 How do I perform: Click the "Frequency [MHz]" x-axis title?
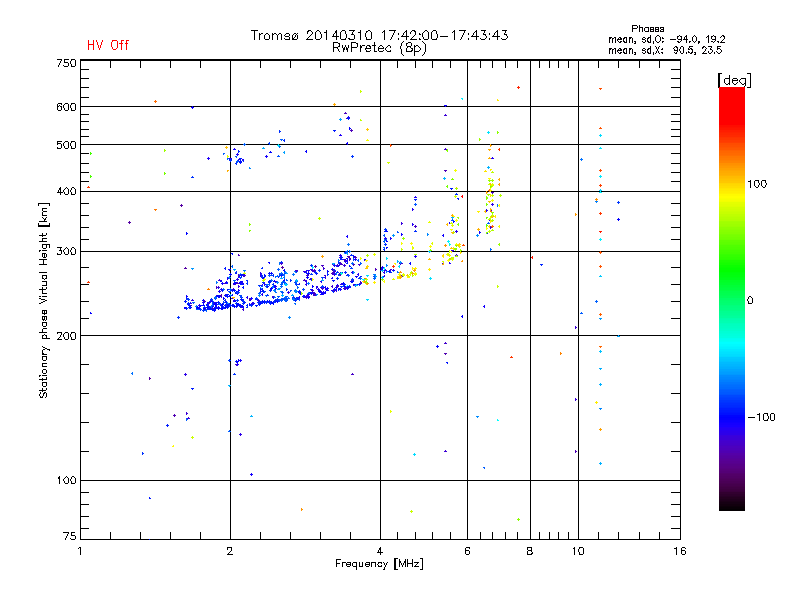click(x=379, y=564)
